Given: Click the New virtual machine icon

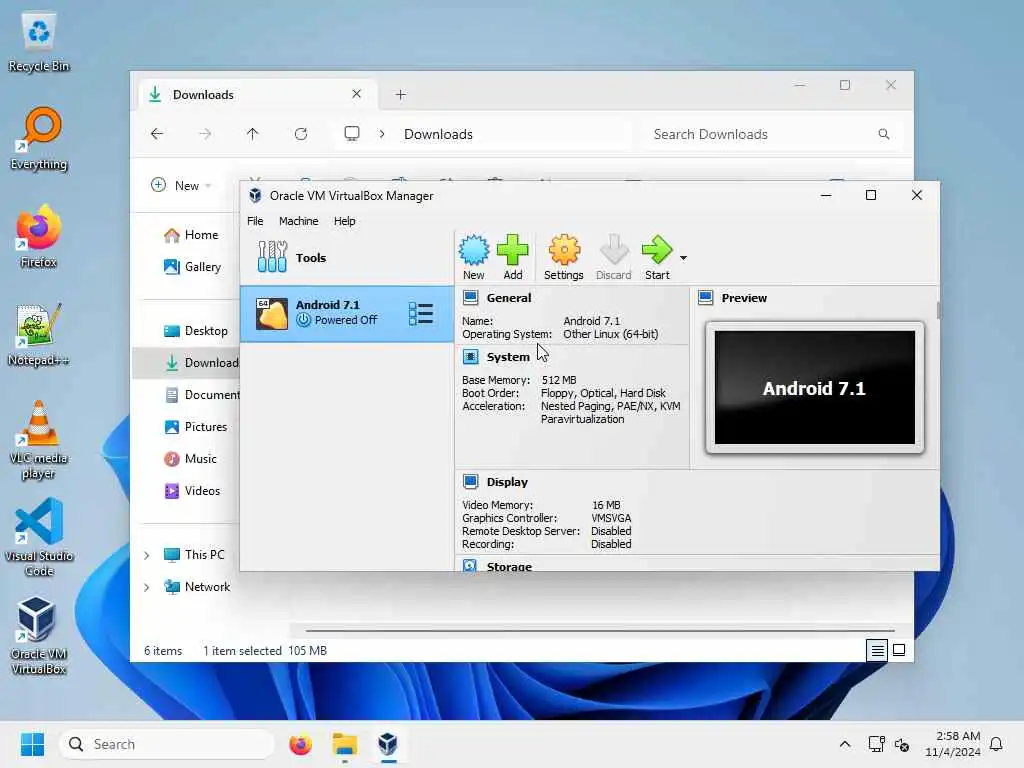Looking at the screenshot, I should tap(473, 257).
